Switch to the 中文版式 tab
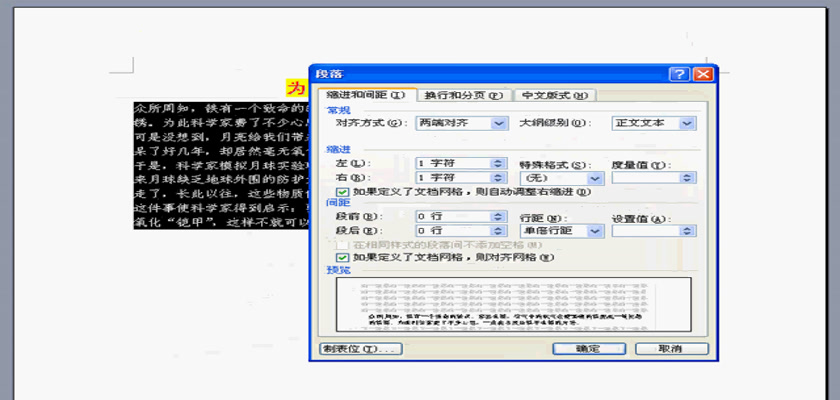 click(x=554, y=95)
